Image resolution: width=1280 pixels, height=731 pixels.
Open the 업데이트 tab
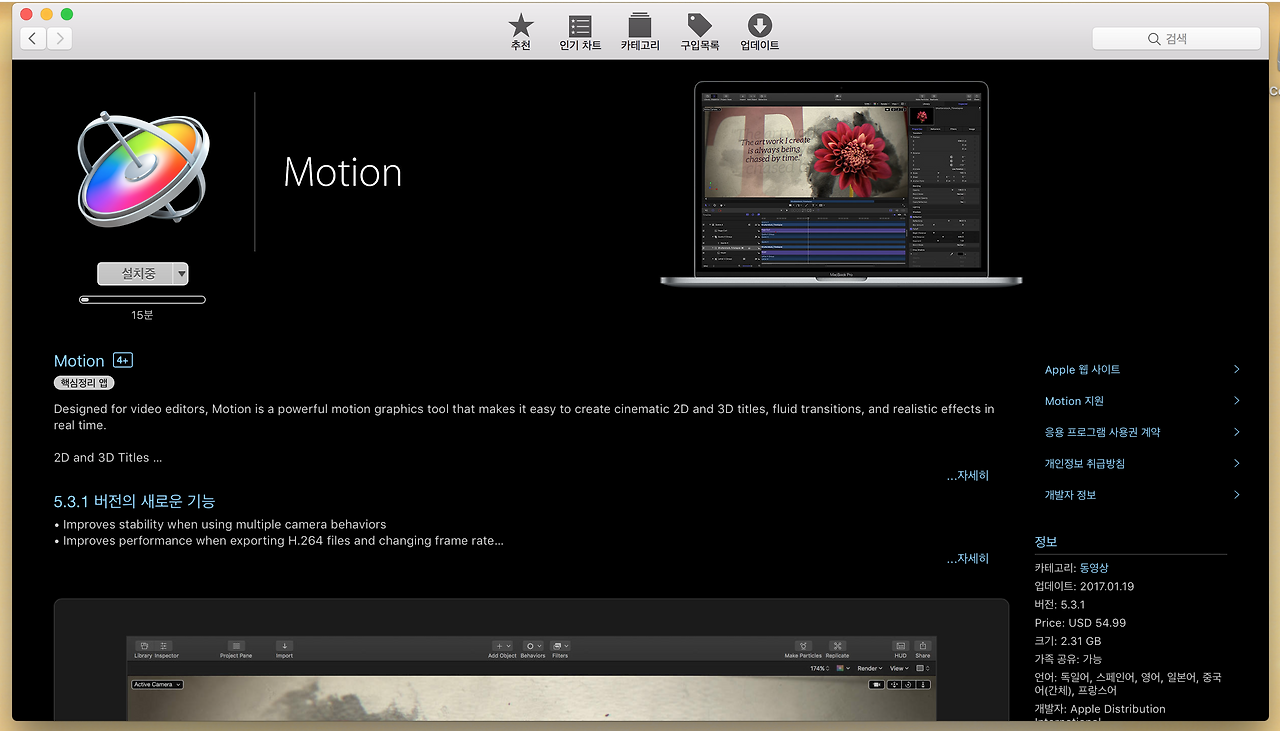pos(760,32)
